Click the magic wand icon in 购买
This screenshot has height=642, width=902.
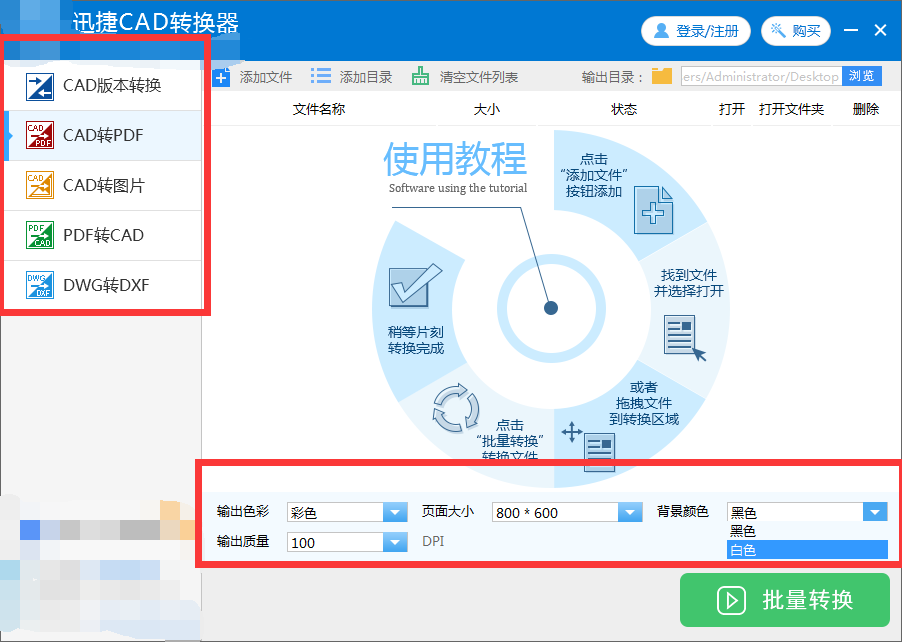tap(778, 30)
